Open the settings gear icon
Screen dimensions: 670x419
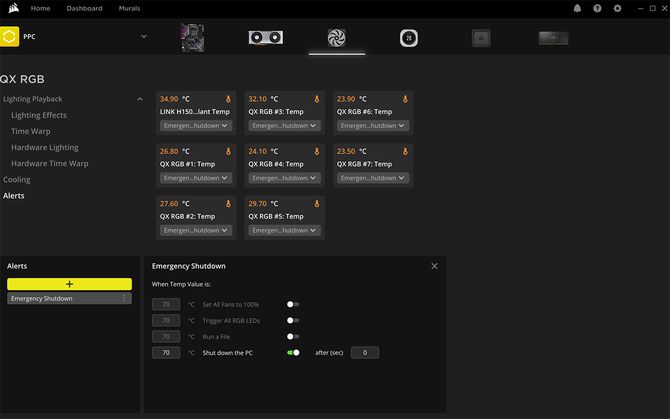tap(617, 8)
